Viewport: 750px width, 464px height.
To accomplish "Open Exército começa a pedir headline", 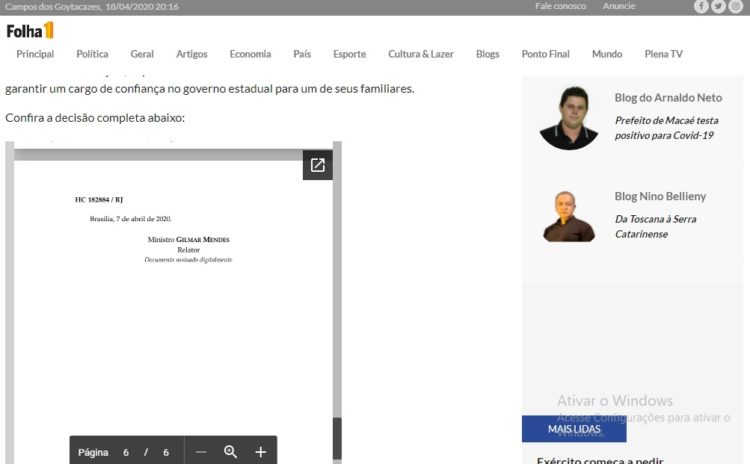I will [x=600, y=460].
